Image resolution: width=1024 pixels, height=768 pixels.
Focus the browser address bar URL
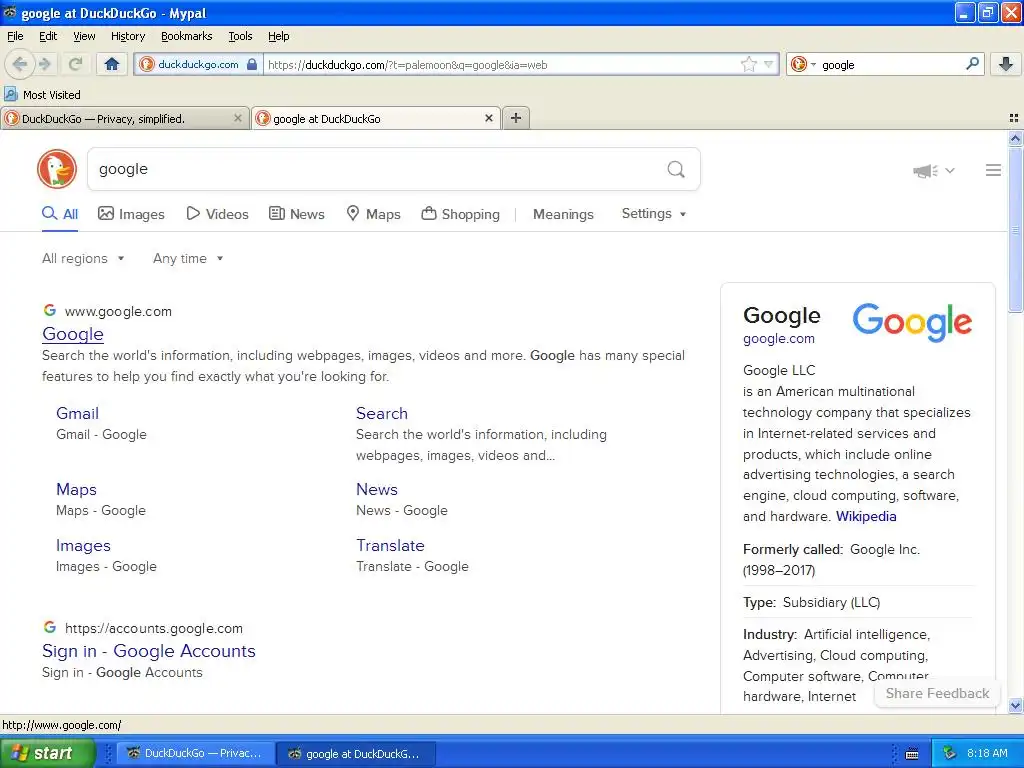tap(502, 64)
